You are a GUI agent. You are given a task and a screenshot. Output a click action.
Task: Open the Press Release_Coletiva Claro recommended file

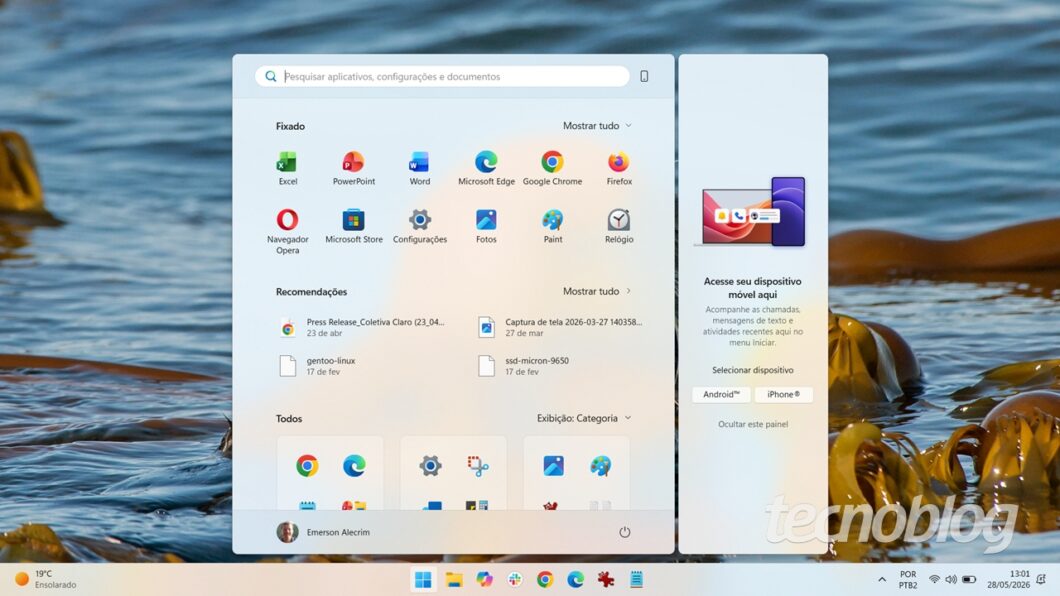point(364,327)
